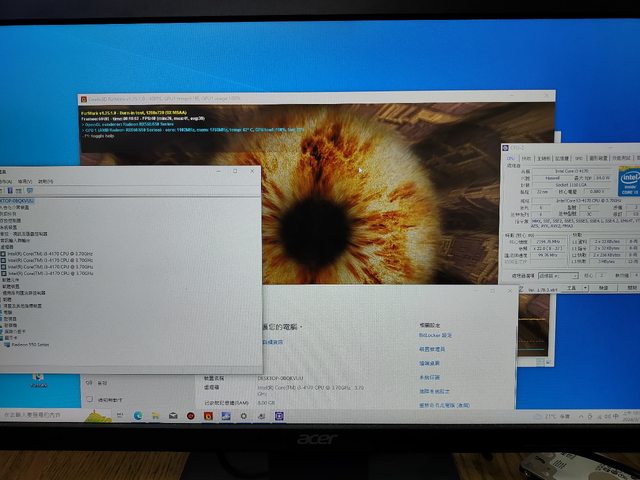640x480 pixels.
Task: Open the CPU tab in CPU-Z
Action: (511, 158)
